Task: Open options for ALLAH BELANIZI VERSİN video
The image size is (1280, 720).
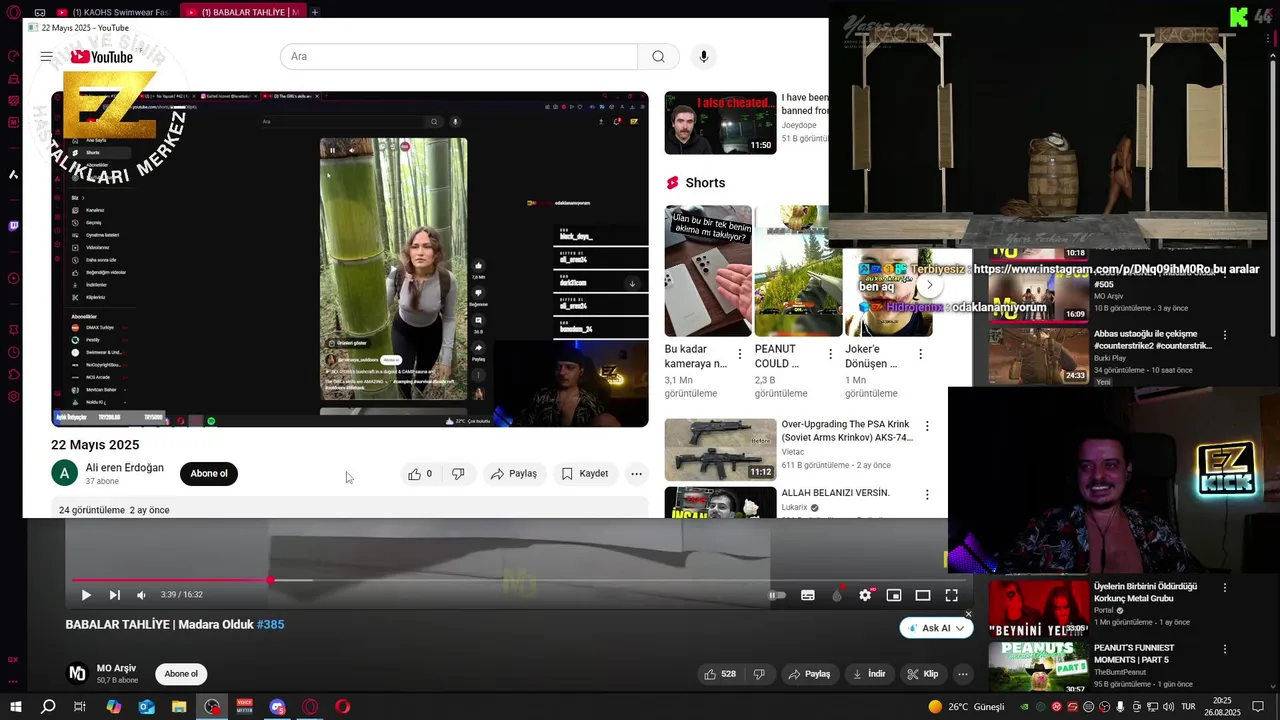Action: (x=927, y=495)
